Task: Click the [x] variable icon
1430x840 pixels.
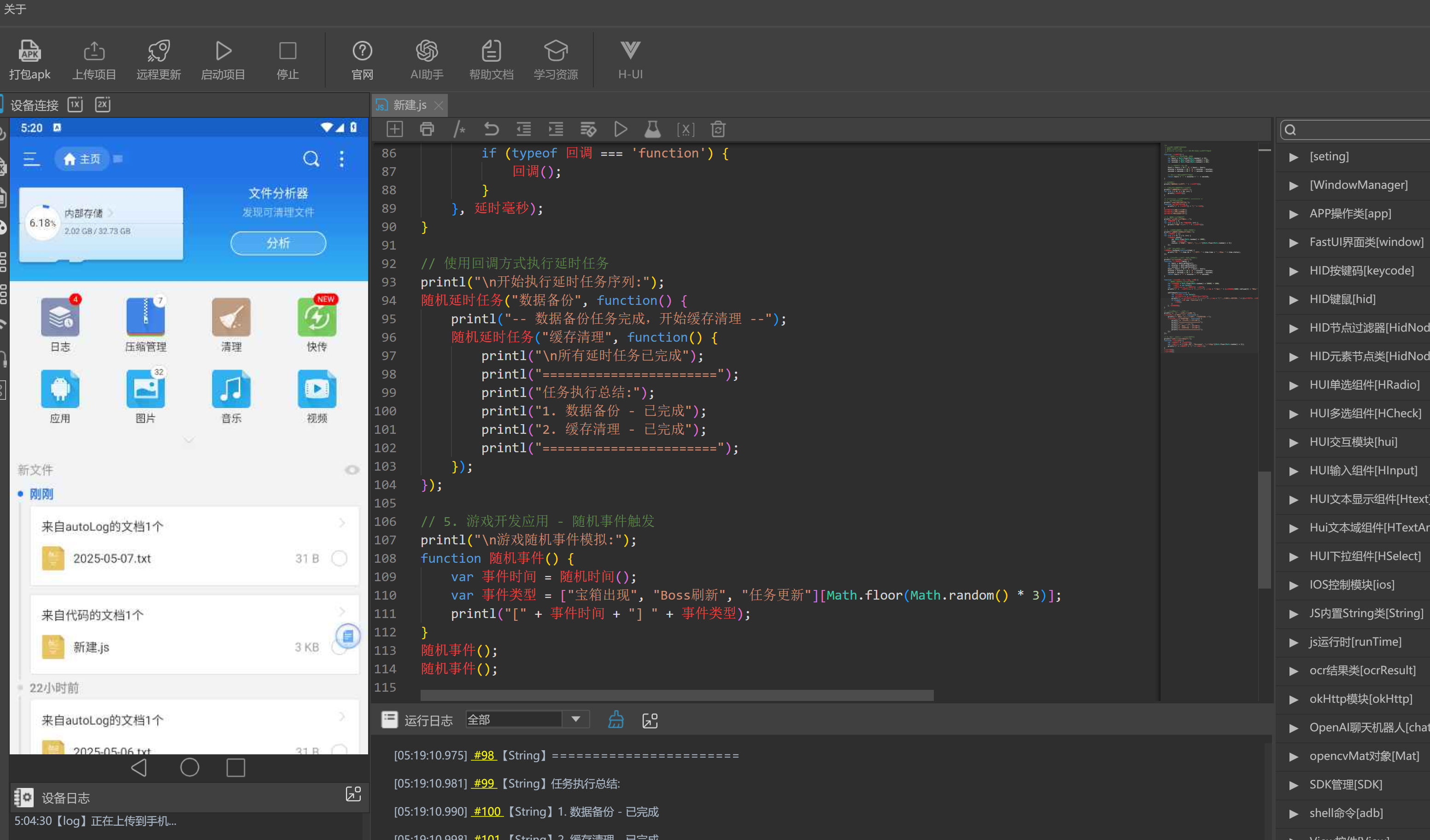Action: click(x=686, y=129)
